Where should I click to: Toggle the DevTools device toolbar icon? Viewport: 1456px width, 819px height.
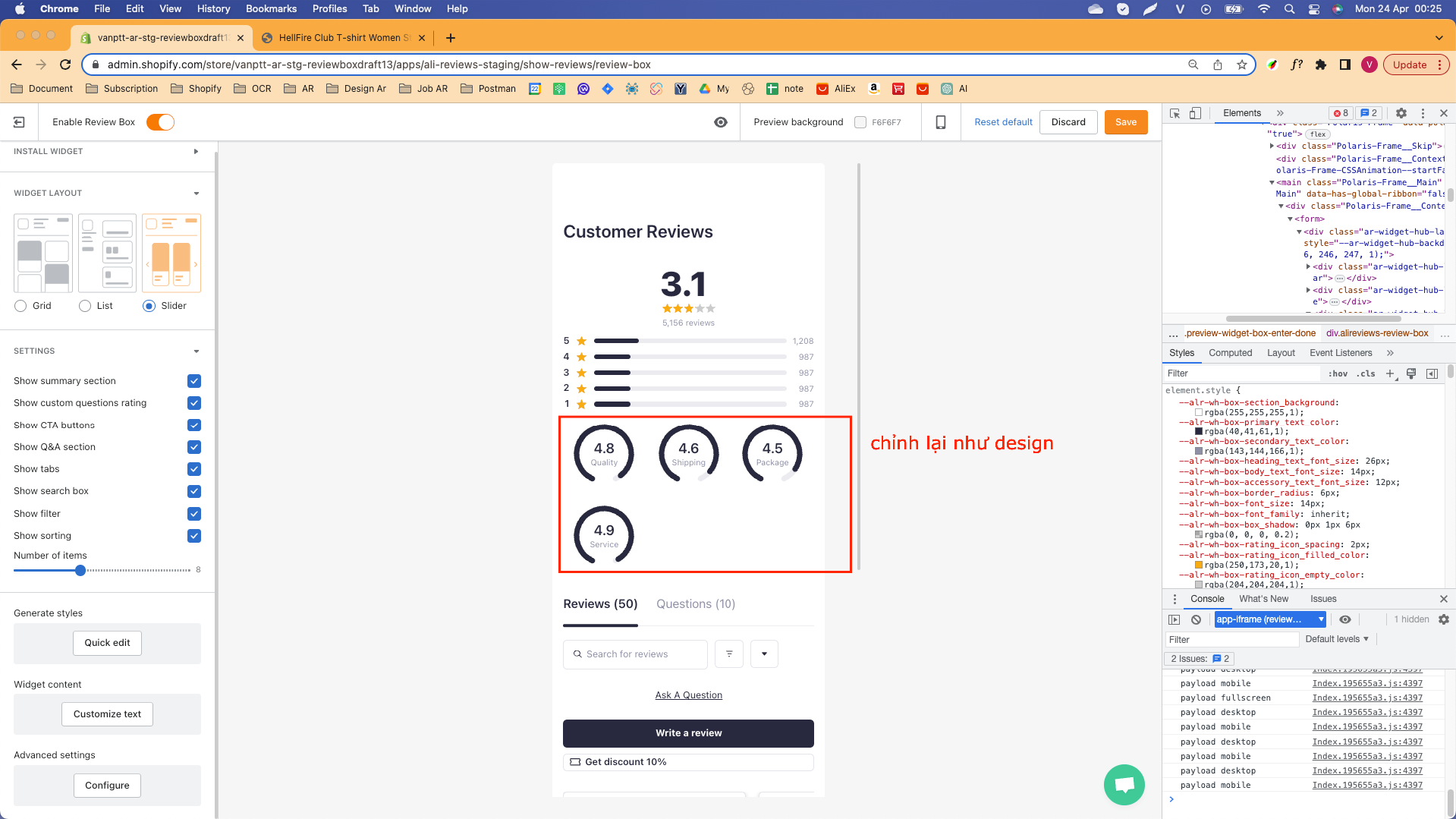[x=1195, y=113]
